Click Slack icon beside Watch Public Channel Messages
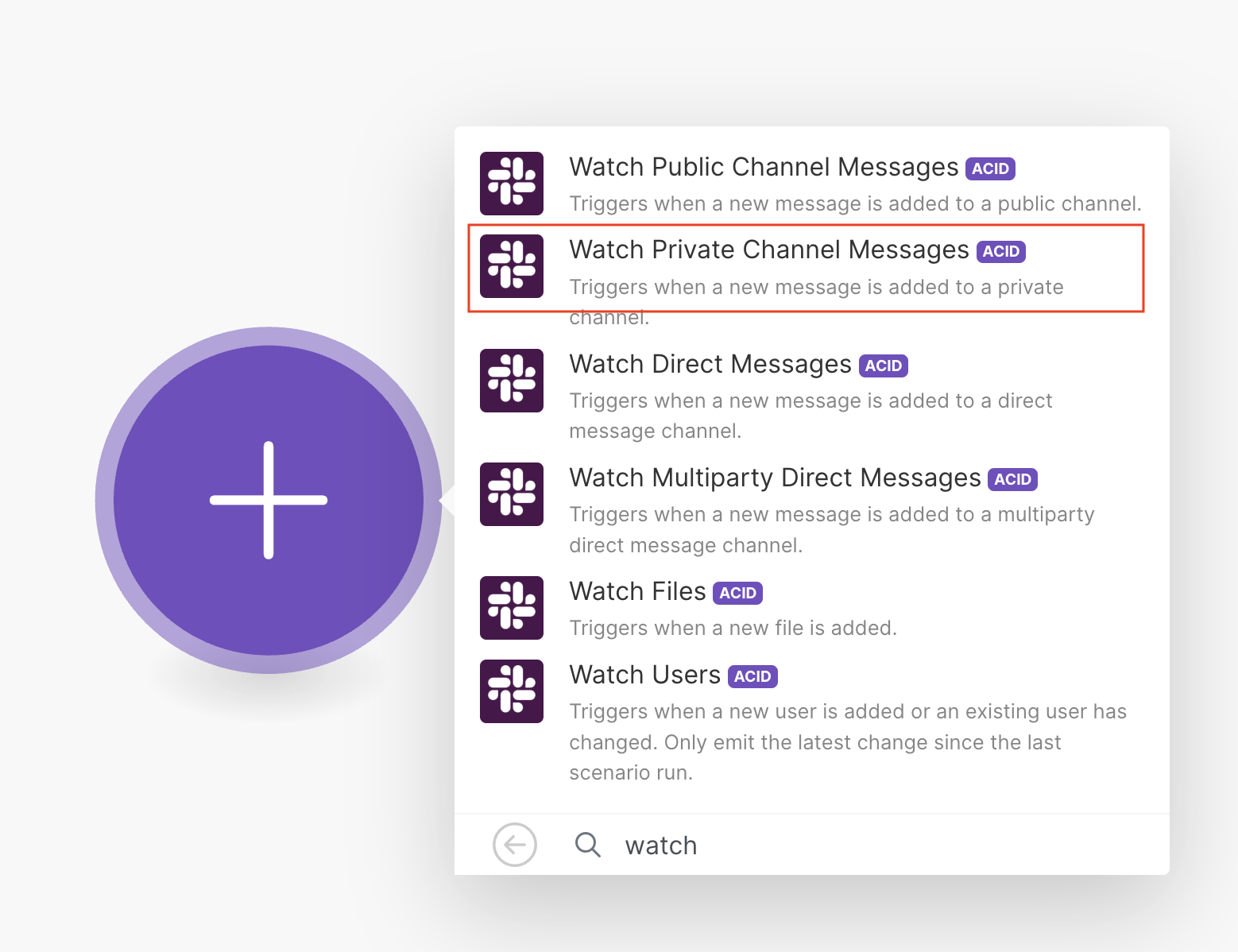This screenshot has width=1238, height=952. 511,184
